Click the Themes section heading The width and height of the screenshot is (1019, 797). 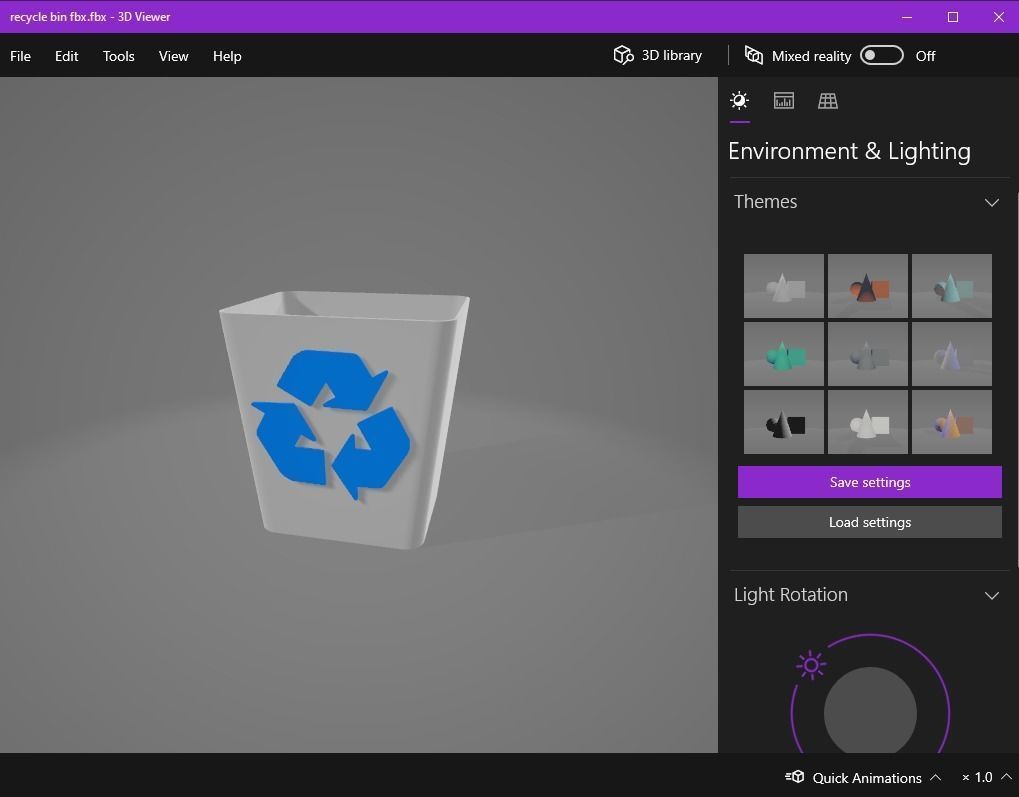coord(766,202)
